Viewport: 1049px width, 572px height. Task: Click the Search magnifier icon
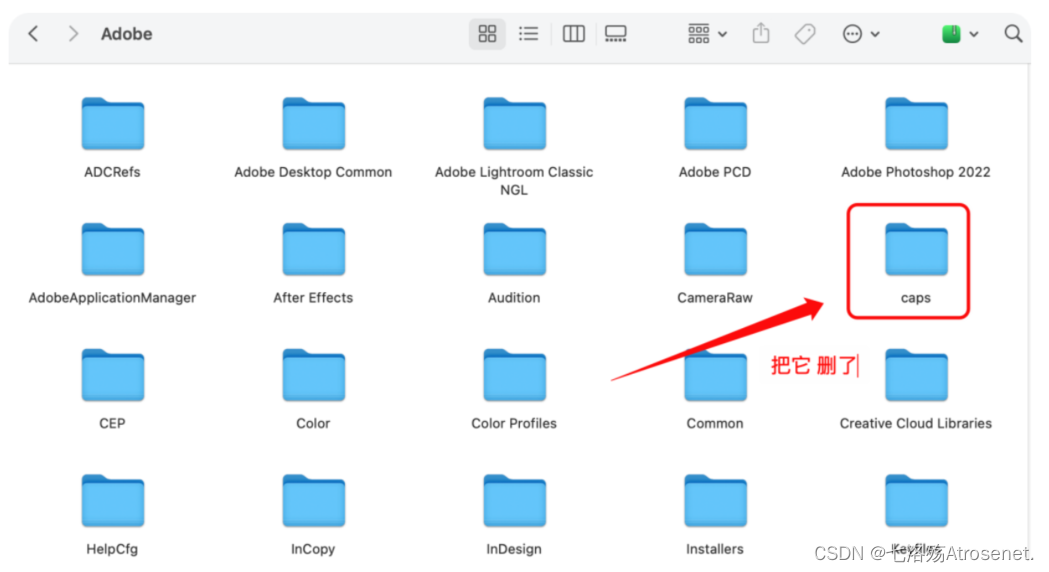point(1014,33)
